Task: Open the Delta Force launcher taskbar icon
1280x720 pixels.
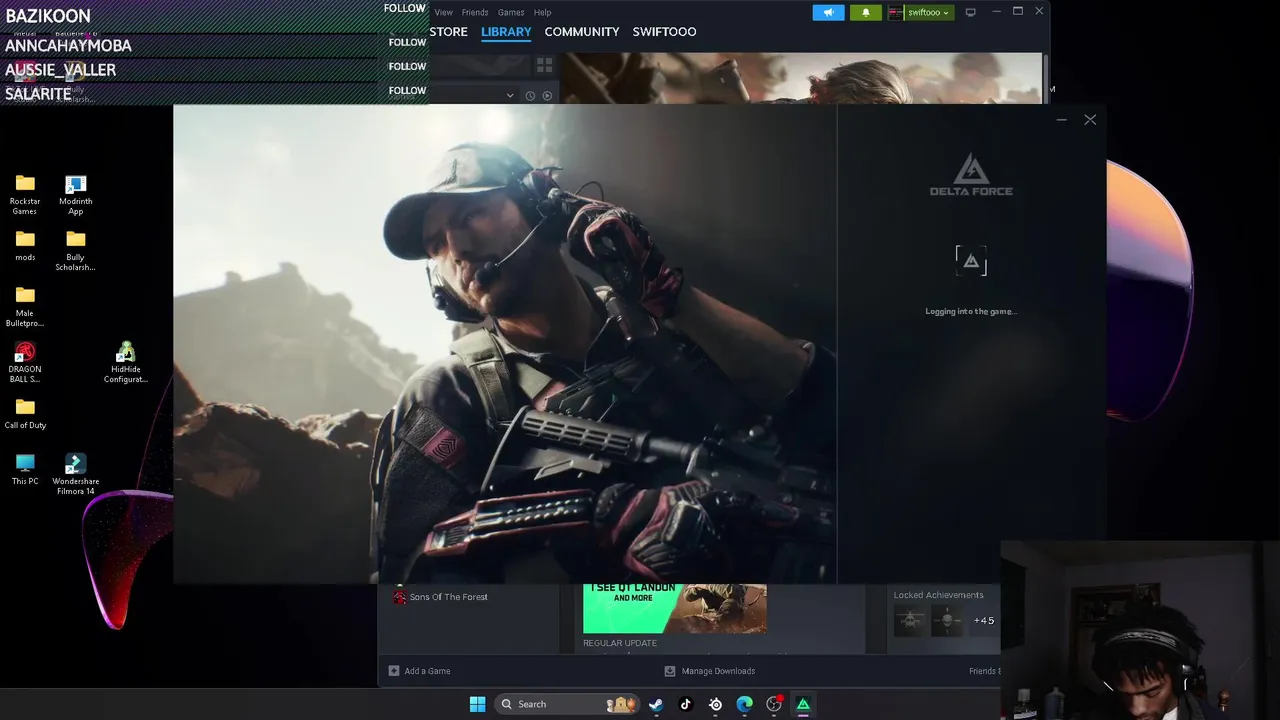Action: 803,704
